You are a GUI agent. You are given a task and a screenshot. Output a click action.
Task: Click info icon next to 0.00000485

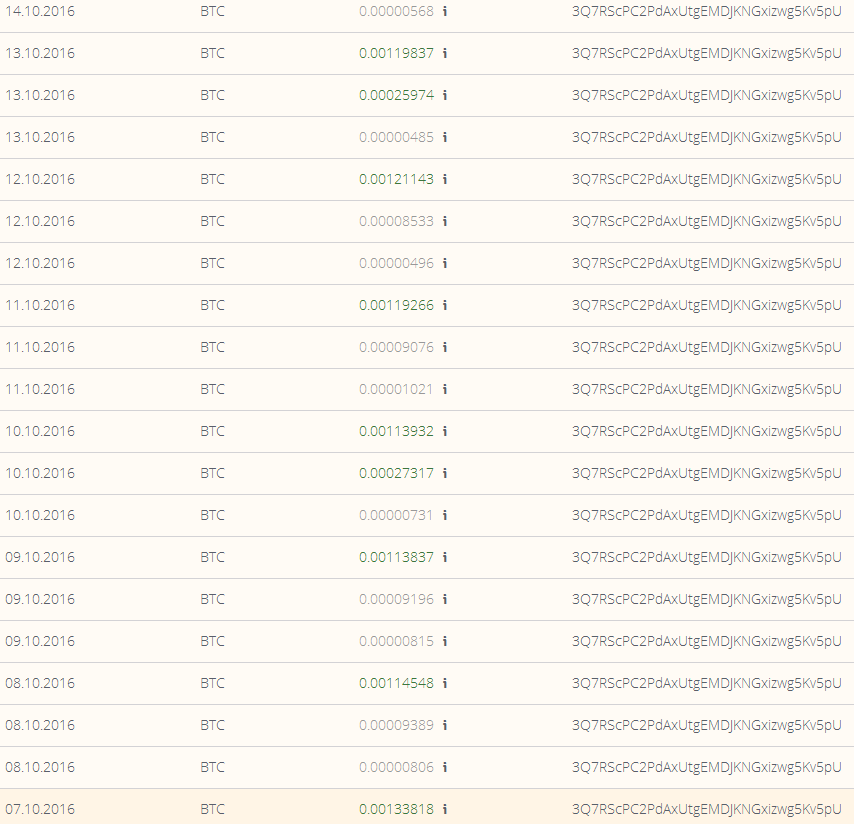(x=445, y=137)
